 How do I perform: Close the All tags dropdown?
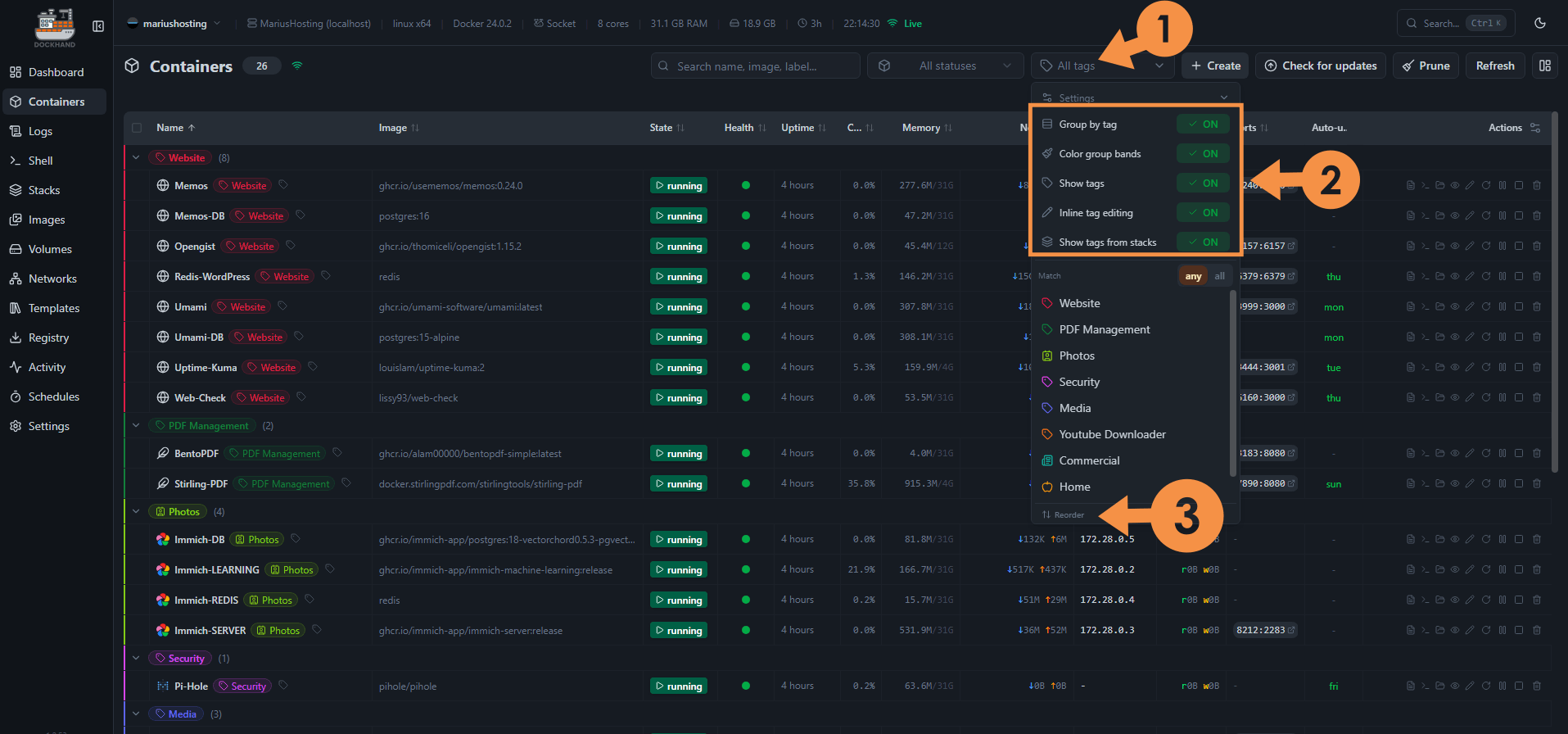pyautogui.click(x=1102, y=66)
